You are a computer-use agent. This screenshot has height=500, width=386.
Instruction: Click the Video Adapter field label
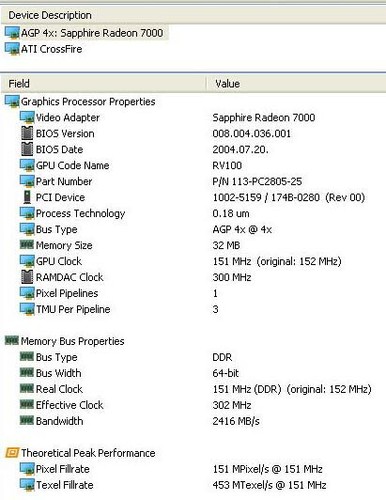tap(68, 118)
